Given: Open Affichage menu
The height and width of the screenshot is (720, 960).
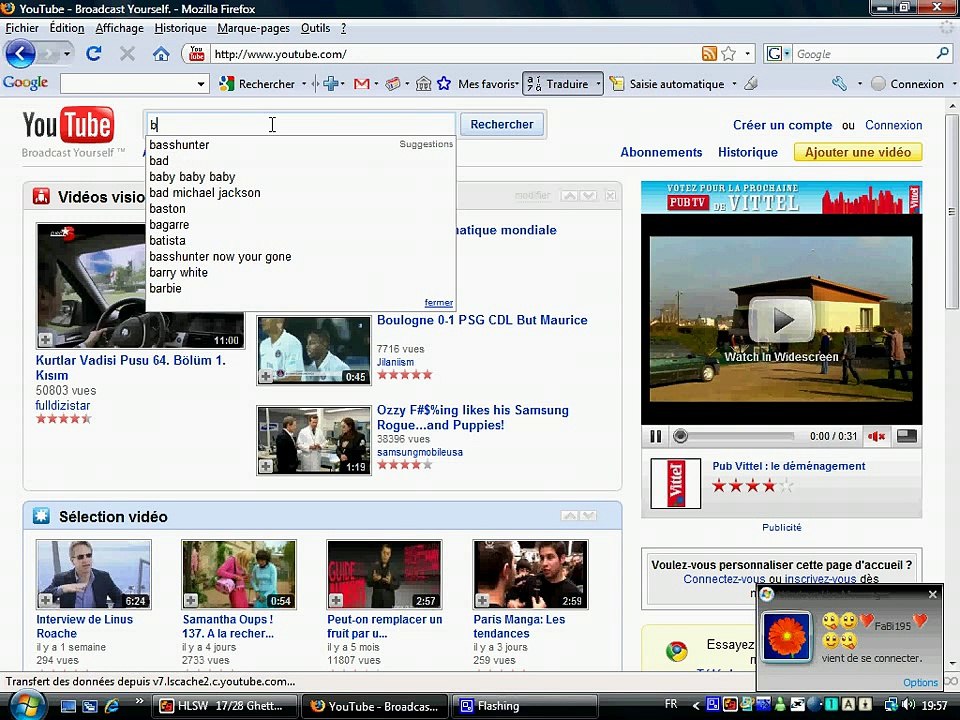Looking at the screenshot, I should (119, 28).
